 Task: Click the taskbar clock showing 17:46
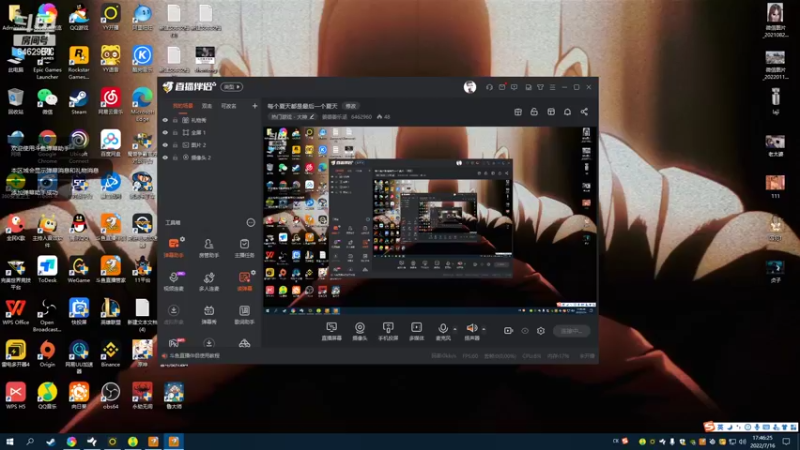pos(762,441)
